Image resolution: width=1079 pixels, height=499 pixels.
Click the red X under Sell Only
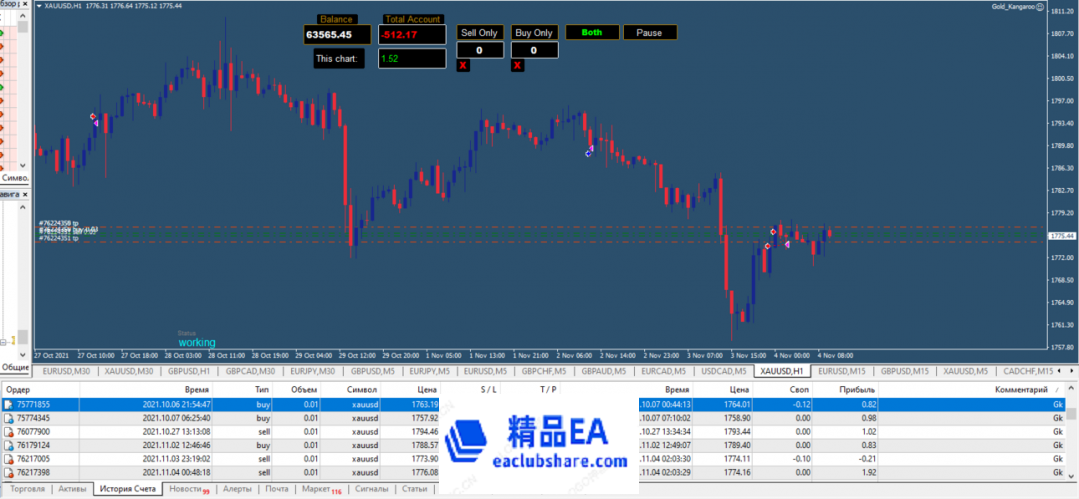462,66
